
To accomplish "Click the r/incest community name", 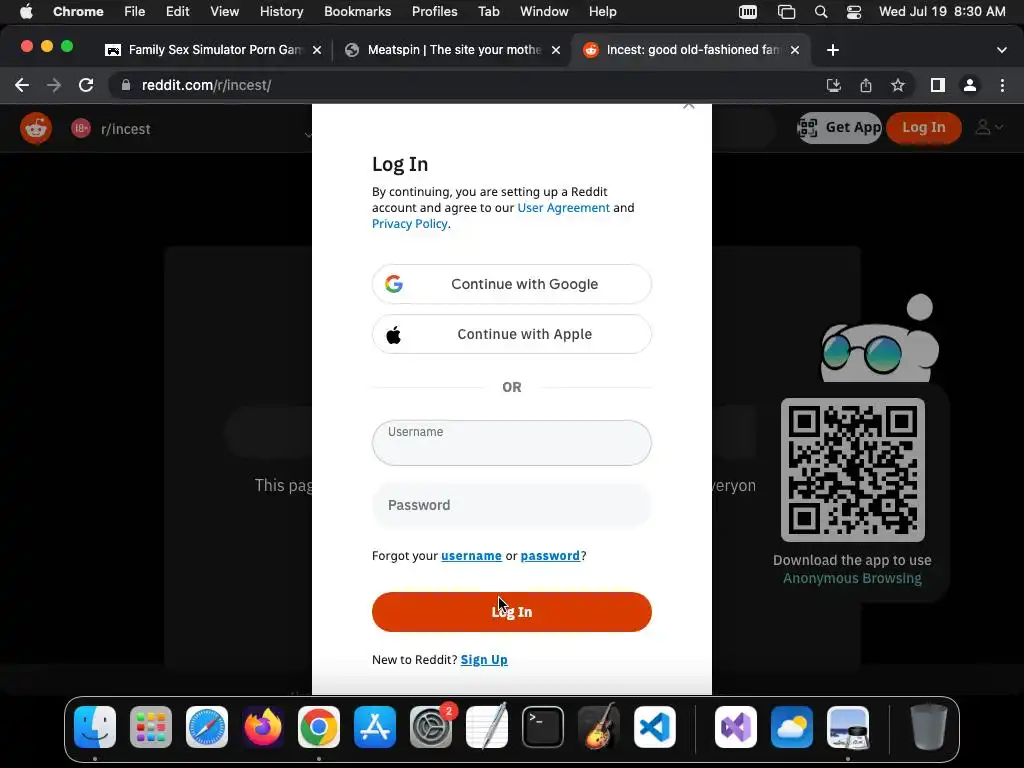I will click(x=125, y=129).
